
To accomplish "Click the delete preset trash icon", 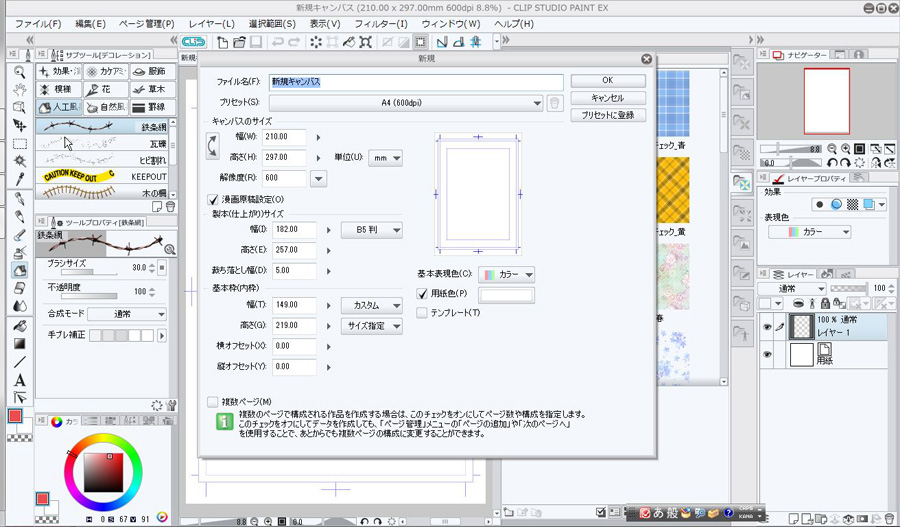I will click(555, 102).
